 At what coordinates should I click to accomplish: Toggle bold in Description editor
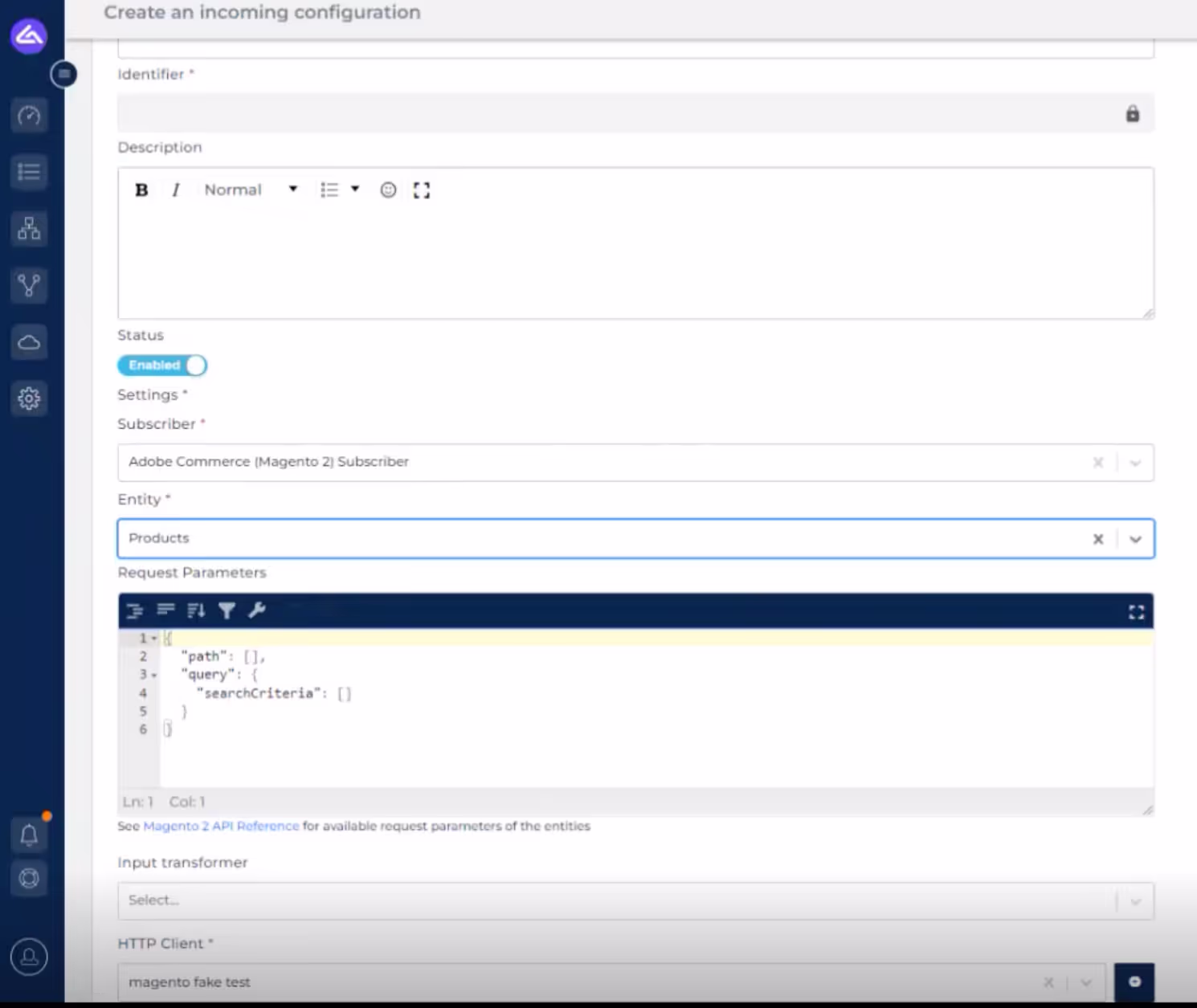tap(141, 190)
